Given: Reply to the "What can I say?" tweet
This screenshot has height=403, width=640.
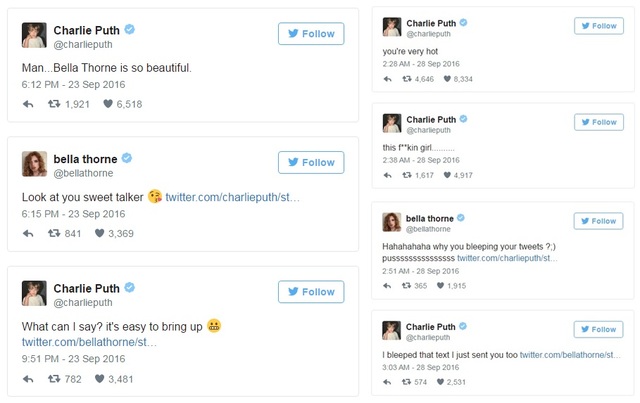Looking at the screenshot, I should click(28, 378).
